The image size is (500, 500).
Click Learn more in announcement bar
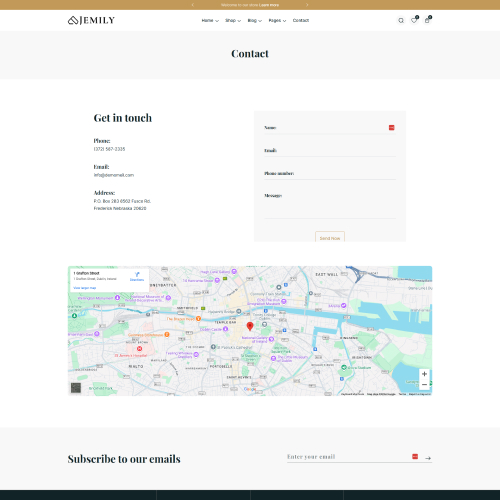click(269, 5)
